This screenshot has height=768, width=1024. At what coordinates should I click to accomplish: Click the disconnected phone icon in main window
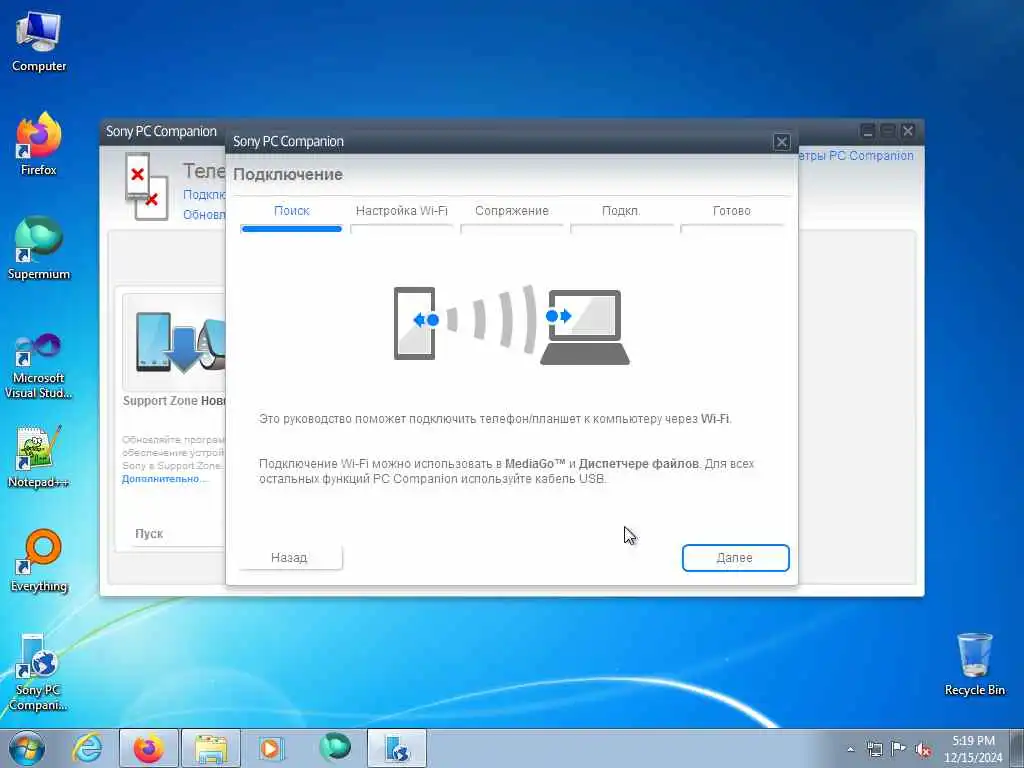tap(146, 187)
